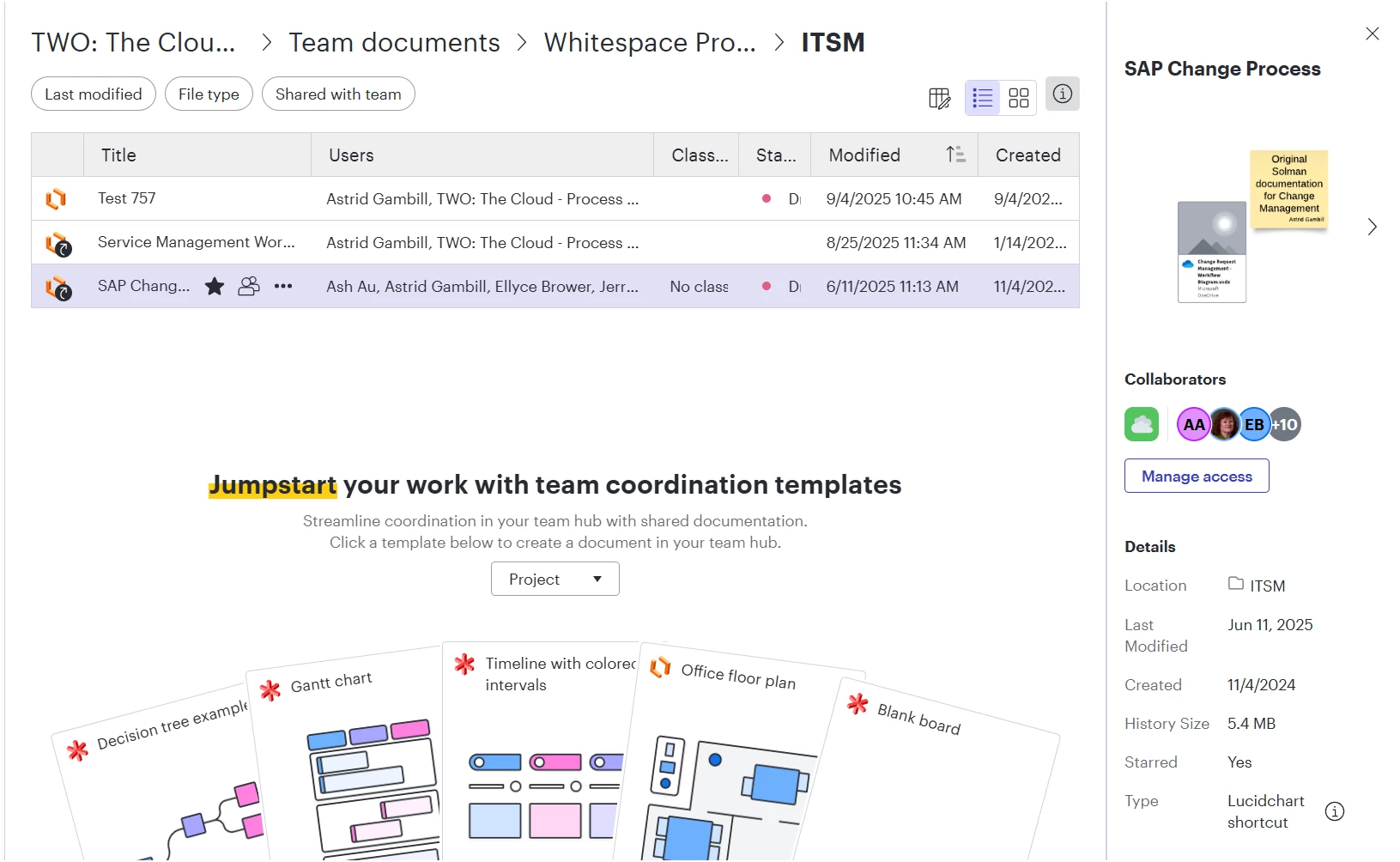
Task: Sort by the Users column header
Action: coord(482,155)
